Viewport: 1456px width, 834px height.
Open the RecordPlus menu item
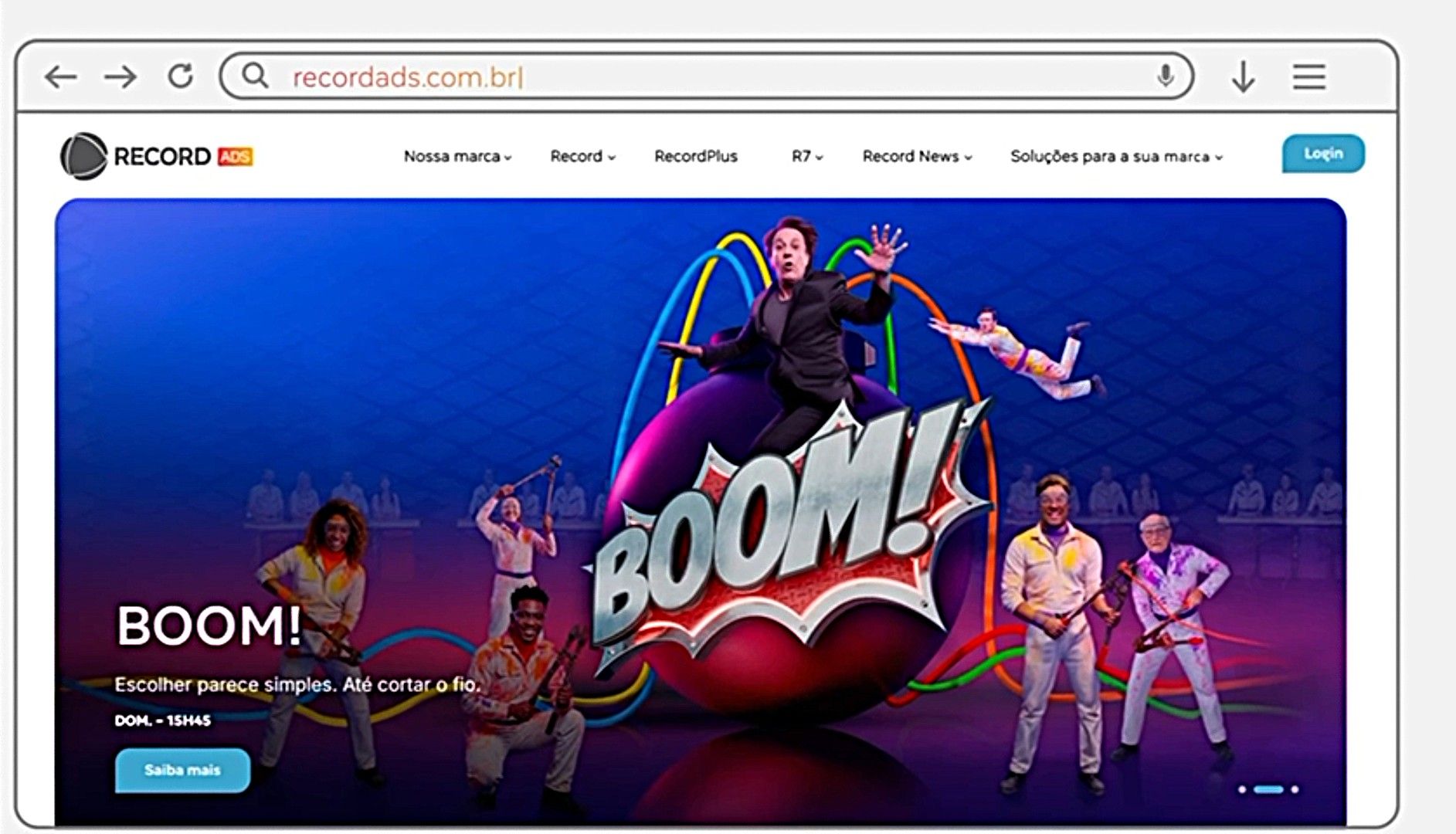pyautogui.click(x=696, y=156)
